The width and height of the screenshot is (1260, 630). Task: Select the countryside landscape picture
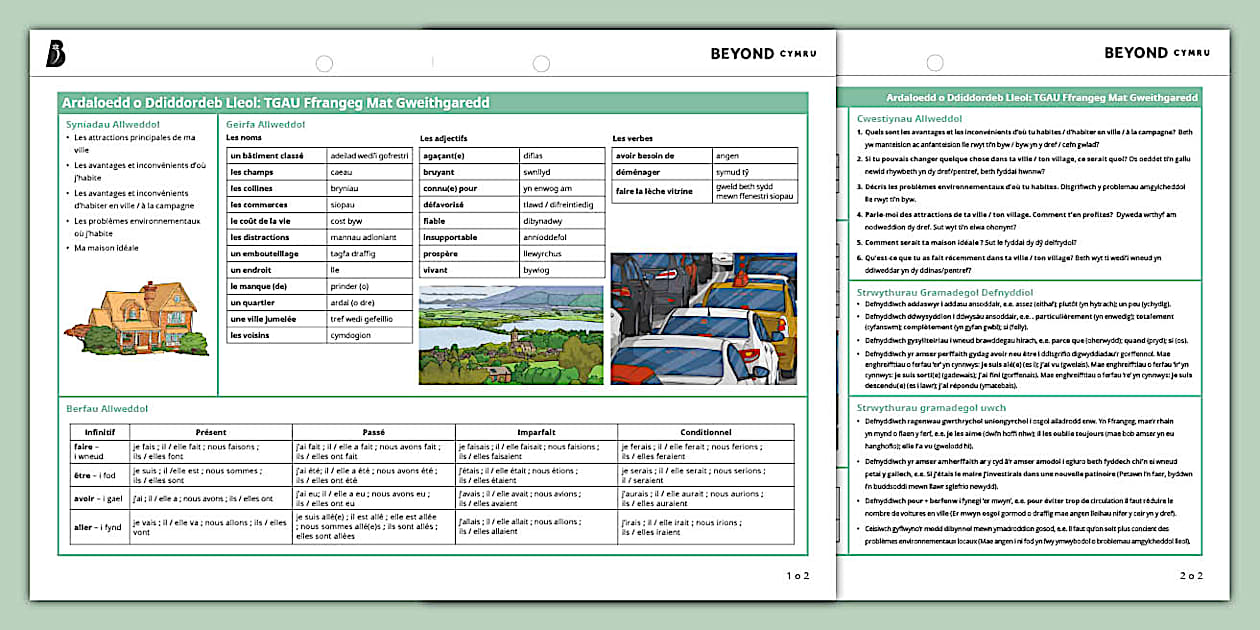click(511, 335)
